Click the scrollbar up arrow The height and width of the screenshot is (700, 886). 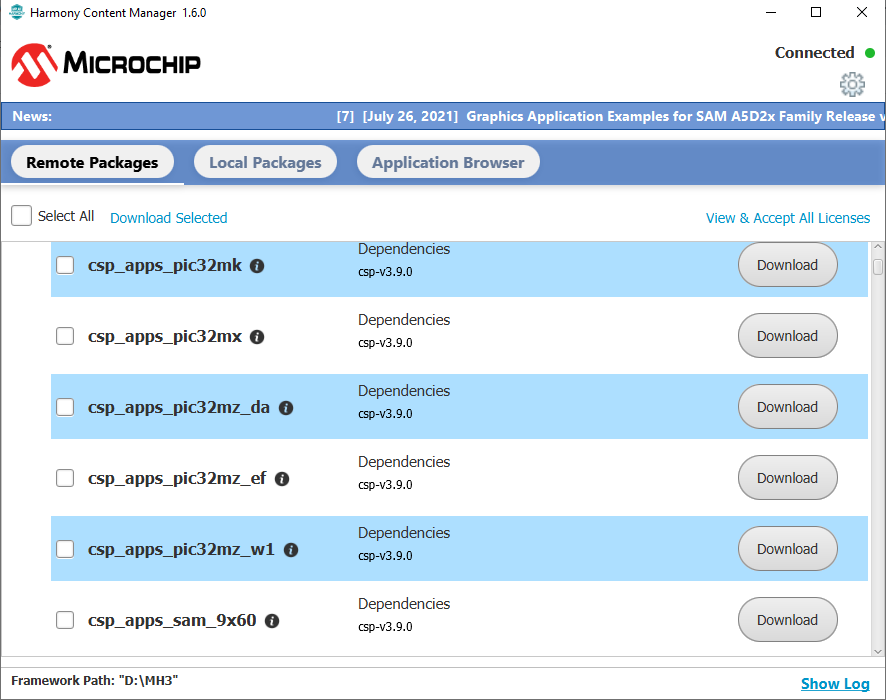pos(878,247)
